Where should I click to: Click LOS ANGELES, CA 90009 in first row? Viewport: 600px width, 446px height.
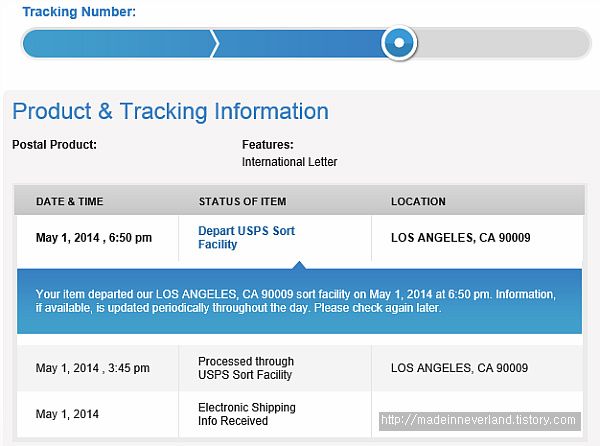(x=460, y=238)
